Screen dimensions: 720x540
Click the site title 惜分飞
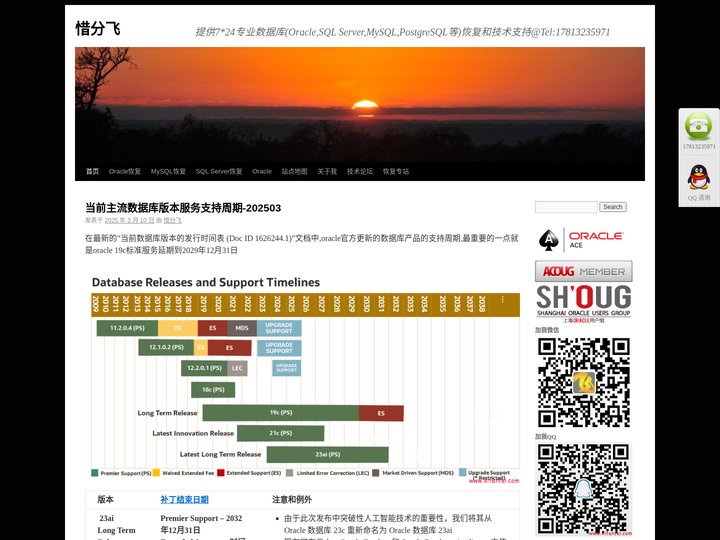click(x=98, y=28)
